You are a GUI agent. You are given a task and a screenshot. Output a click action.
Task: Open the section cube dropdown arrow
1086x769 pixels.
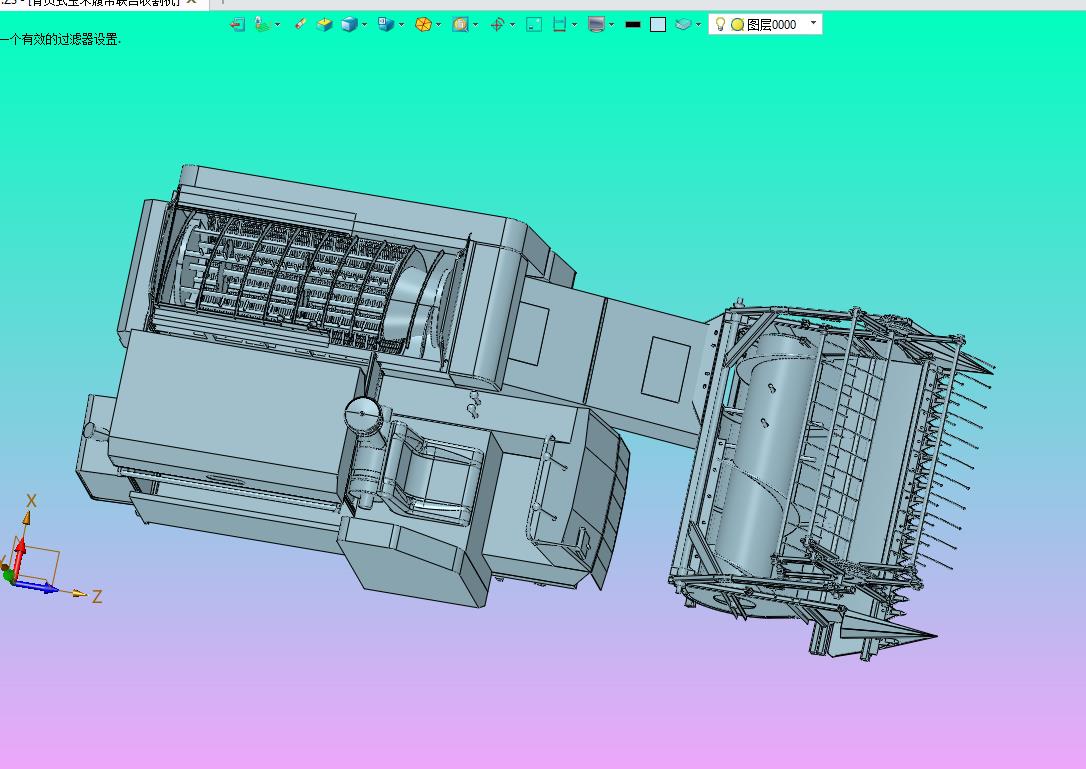[x=402, y=25]
